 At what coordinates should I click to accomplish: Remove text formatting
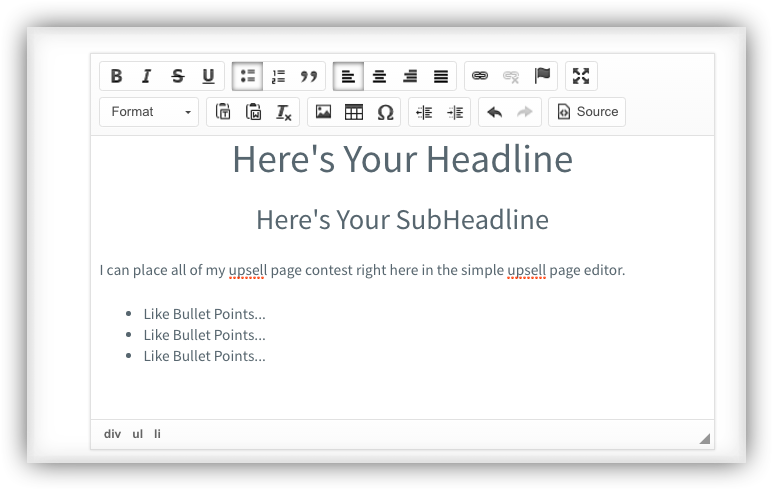[284, 112]
